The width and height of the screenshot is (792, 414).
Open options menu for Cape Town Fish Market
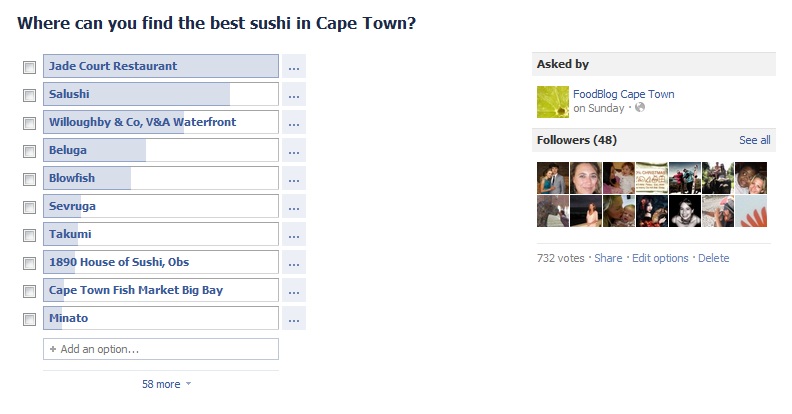pyautogui.click(x=293, y=291)
